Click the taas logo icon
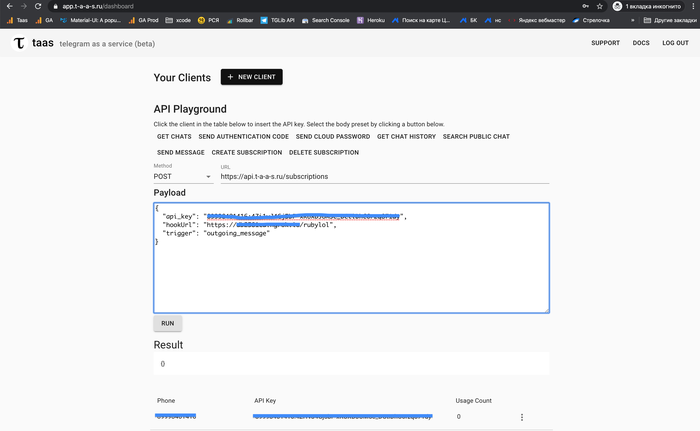 click(x=19, y=43)
